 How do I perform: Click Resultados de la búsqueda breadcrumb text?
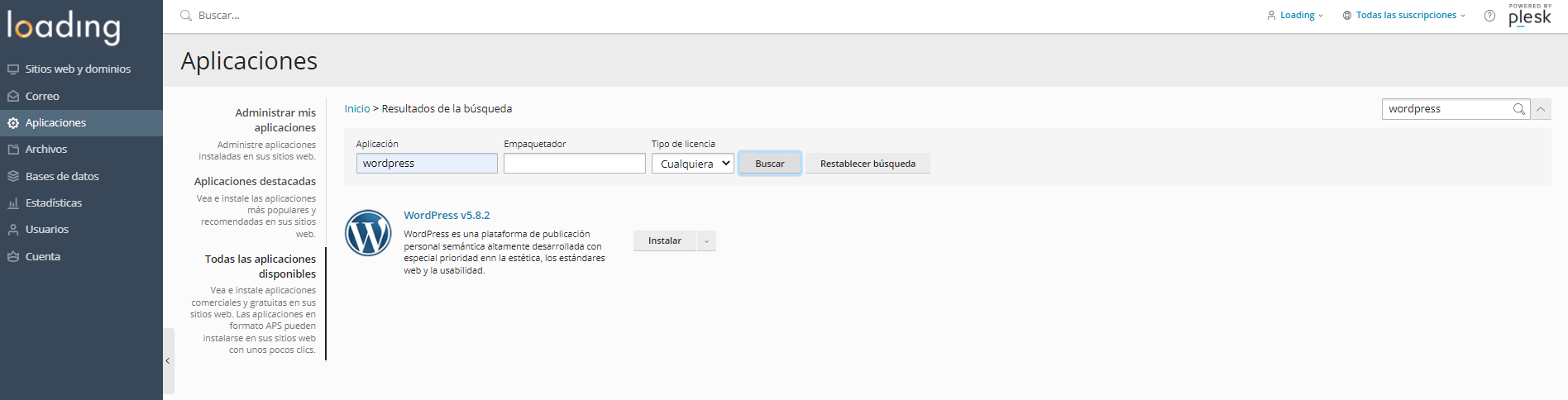pyautogui.click(x=447, y=109)
